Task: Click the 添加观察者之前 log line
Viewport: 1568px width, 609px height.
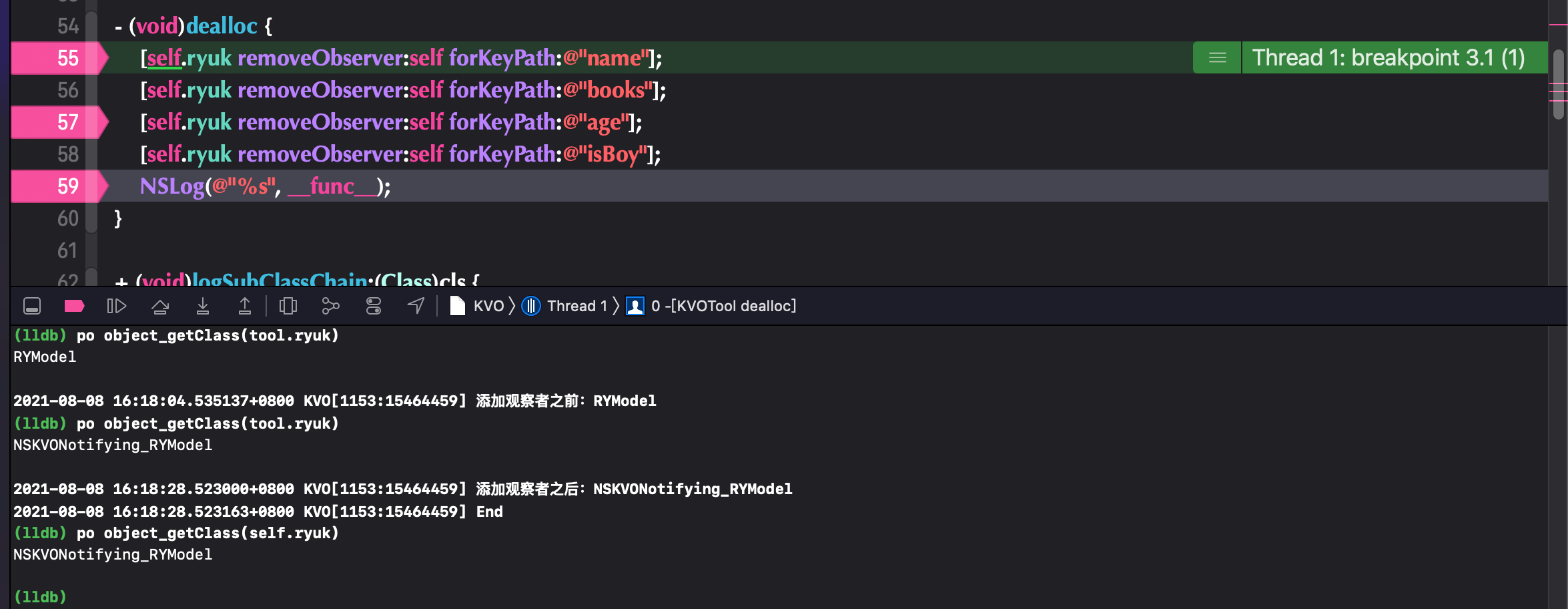Action: pyautogui.click(x=335, y=401)
